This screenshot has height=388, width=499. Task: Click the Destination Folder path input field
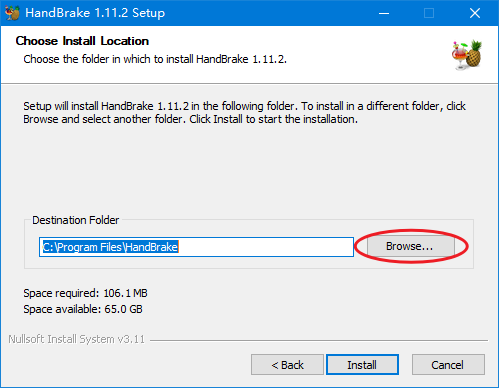point(196,247)
